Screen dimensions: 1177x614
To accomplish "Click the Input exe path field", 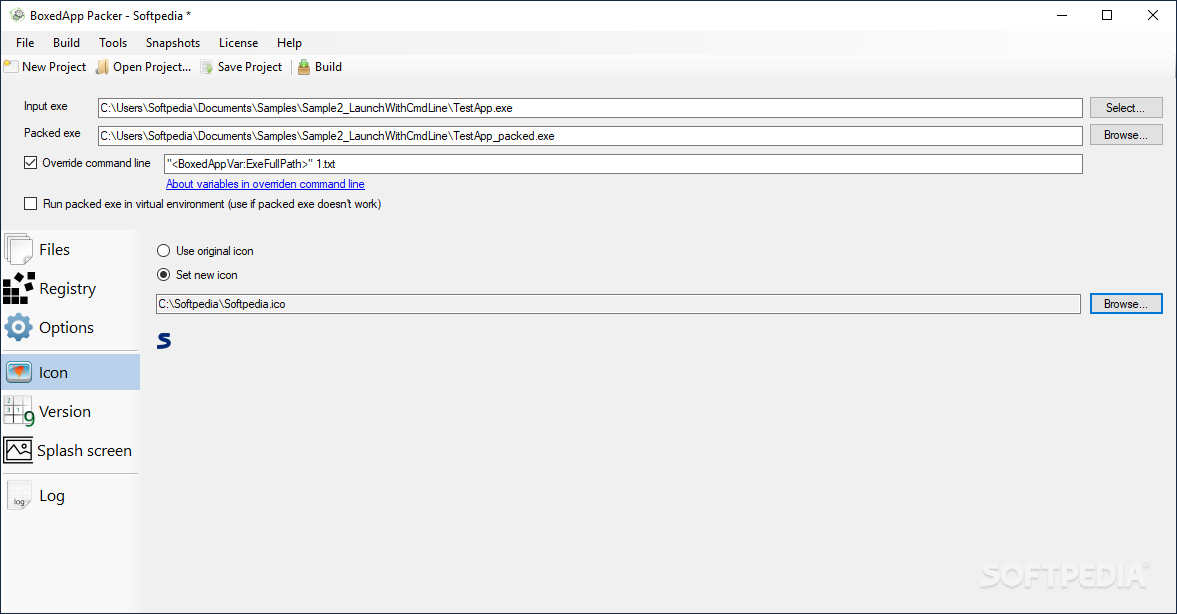I will [x=590, y=108].
